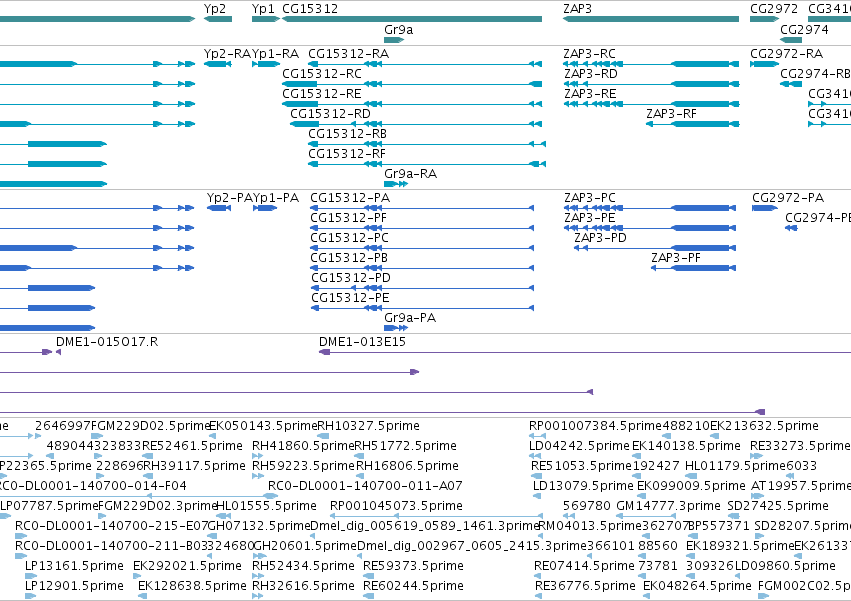Click the RE07414.5prime EST label
This screenshot has height=601, width=851.
click(584, 566)
